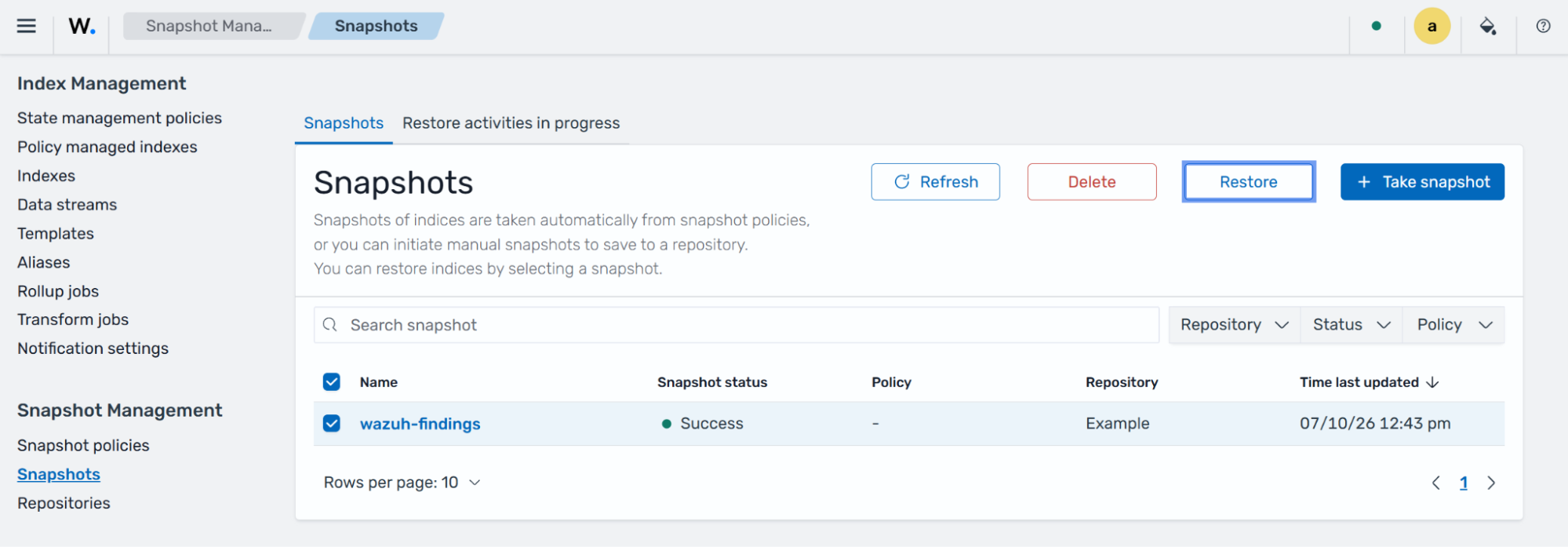Take a new snapshot

click(1422, 182)
